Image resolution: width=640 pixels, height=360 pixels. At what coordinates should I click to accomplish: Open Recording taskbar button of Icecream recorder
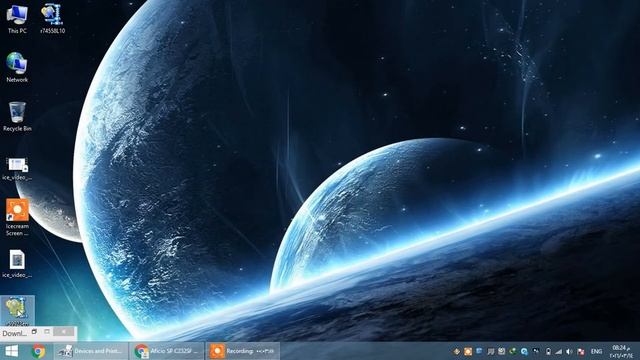(242, 351)
